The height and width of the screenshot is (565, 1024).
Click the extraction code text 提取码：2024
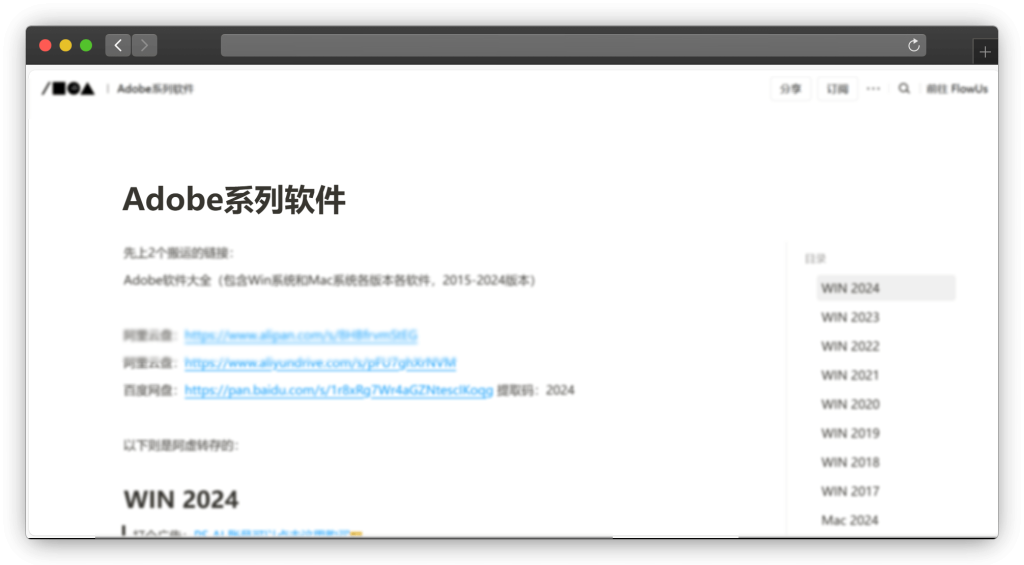536,390
